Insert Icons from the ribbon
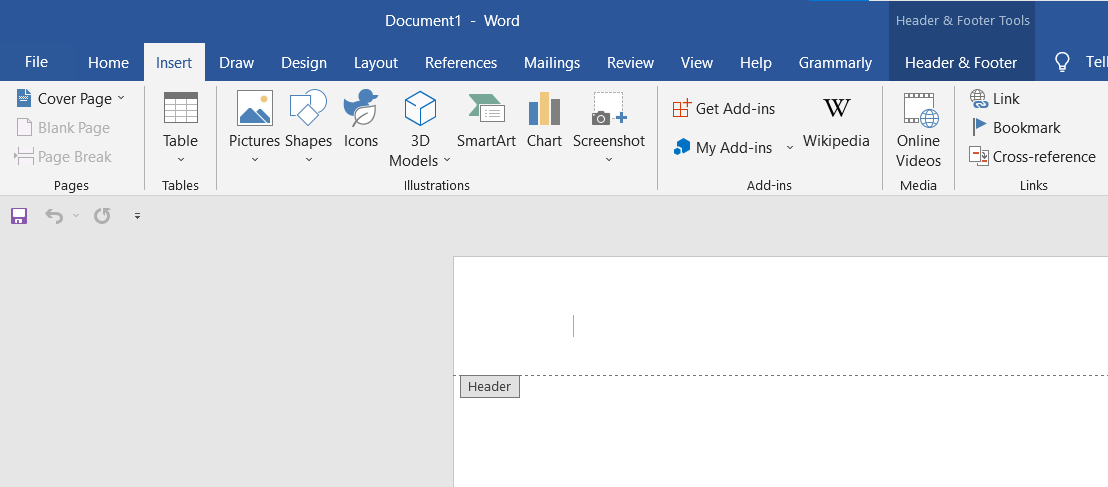The image size is (1108, 487). coord(361,120)
